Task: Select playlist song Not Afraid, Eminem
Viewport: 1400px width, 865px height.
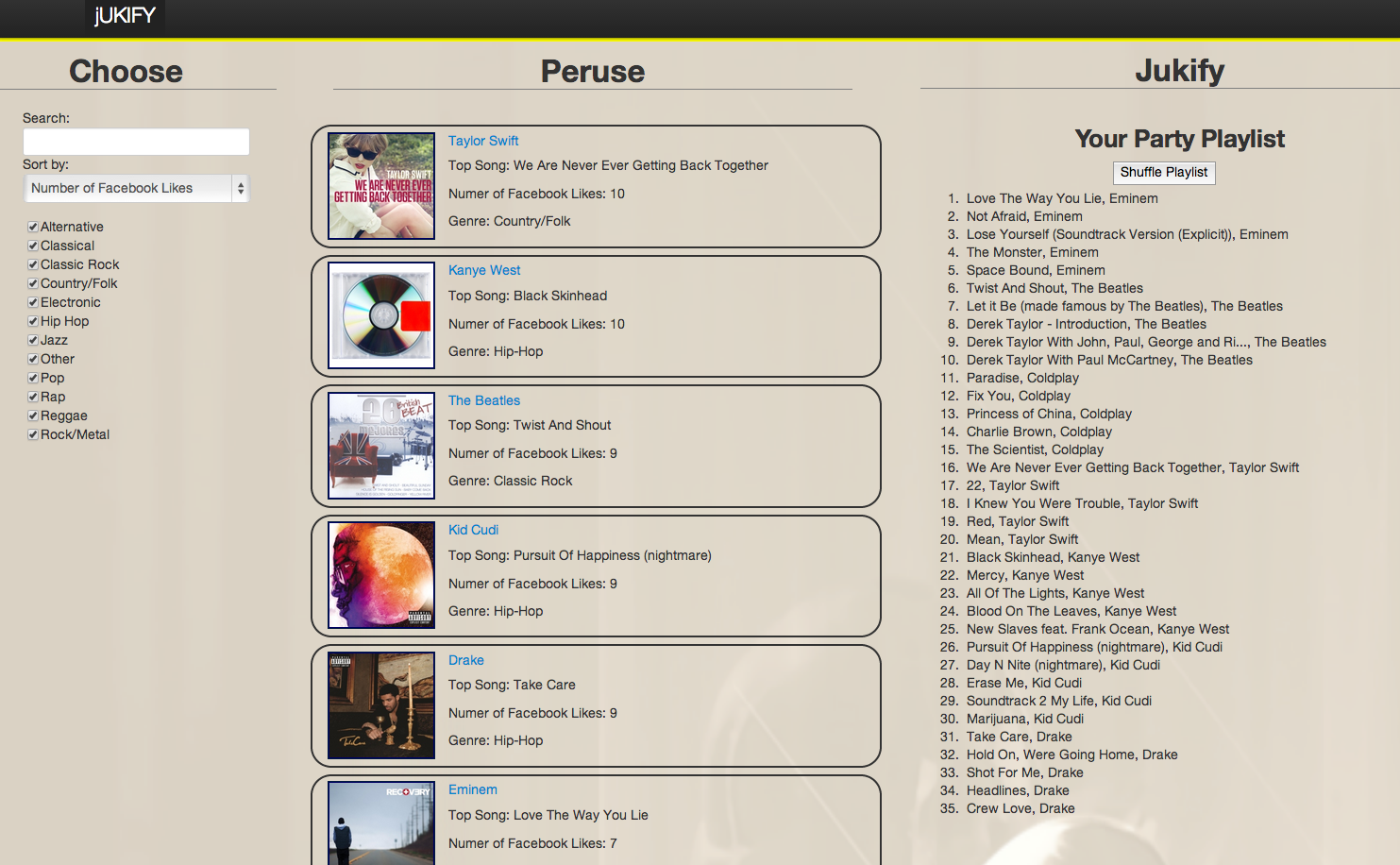Action: [x=1024, y=216]
